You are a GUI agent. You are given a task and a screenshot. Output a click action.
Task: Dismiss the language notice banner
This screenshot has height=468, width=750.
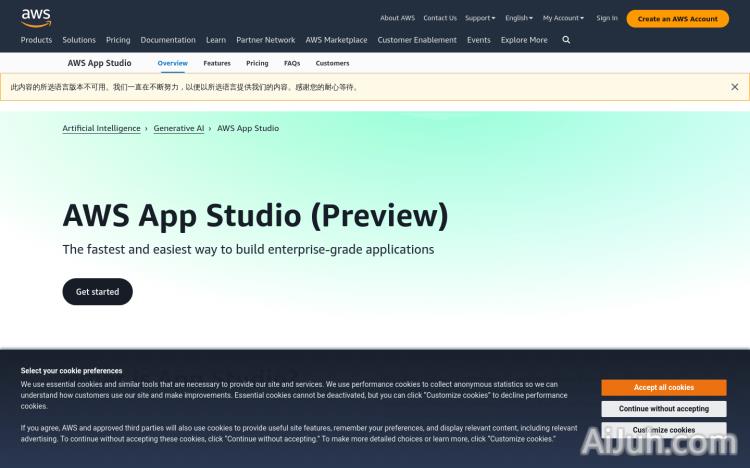pyautogui.click(x=734, y=87)
